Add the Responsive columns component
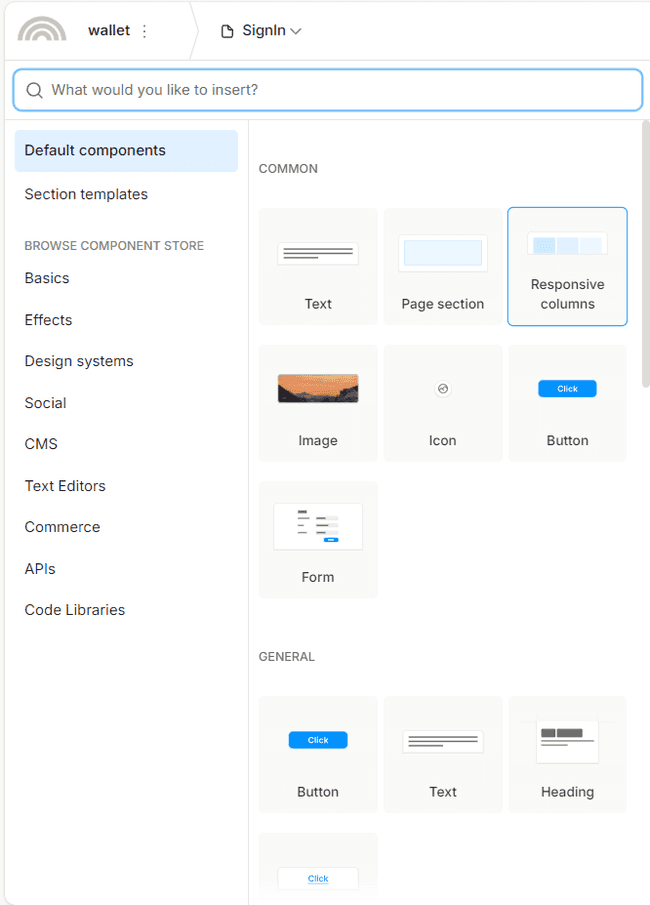Screen dimensions: 650x905 point(567,267)
